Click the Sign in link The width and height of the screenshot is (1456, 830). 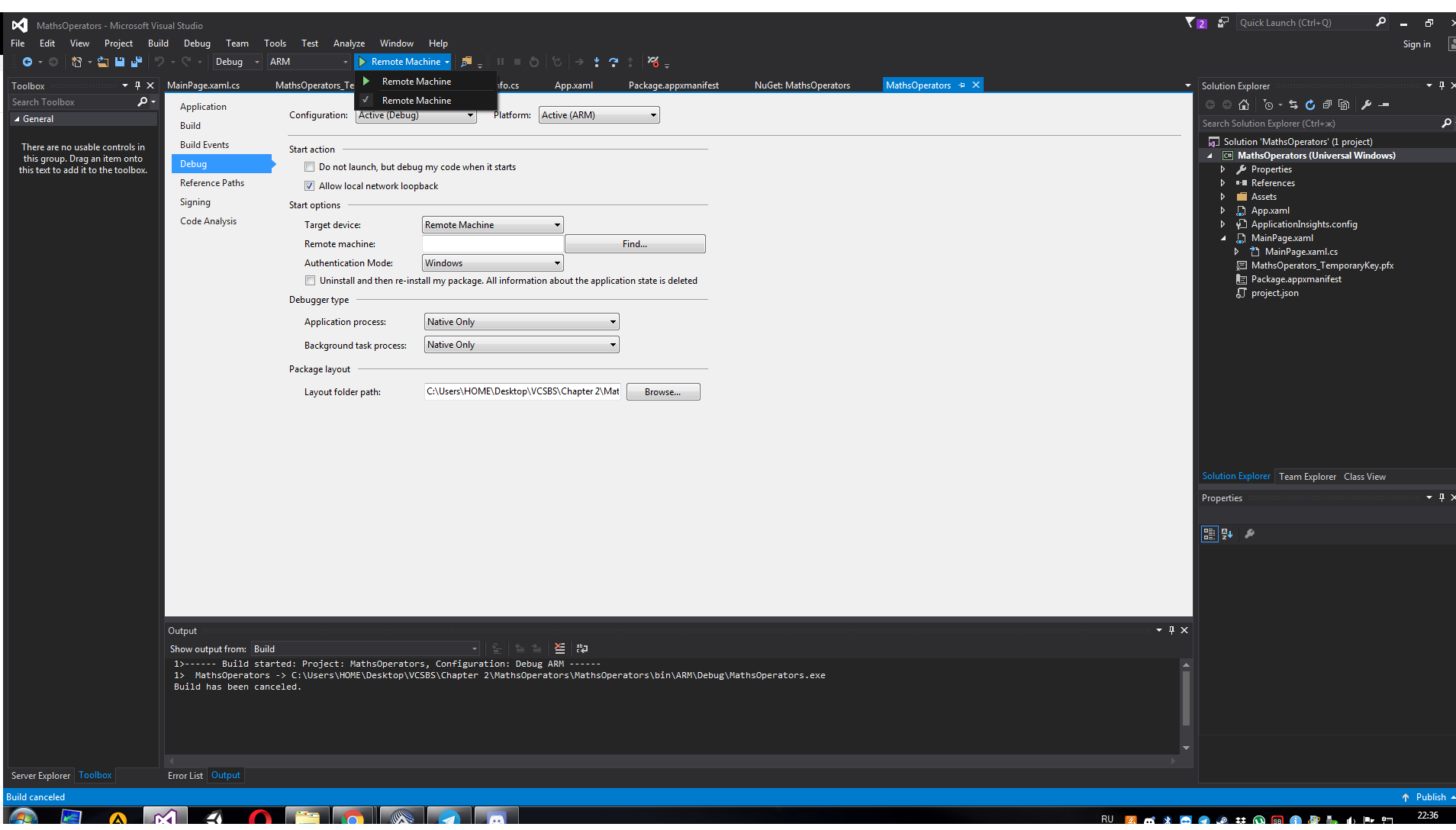(1416, 44)
